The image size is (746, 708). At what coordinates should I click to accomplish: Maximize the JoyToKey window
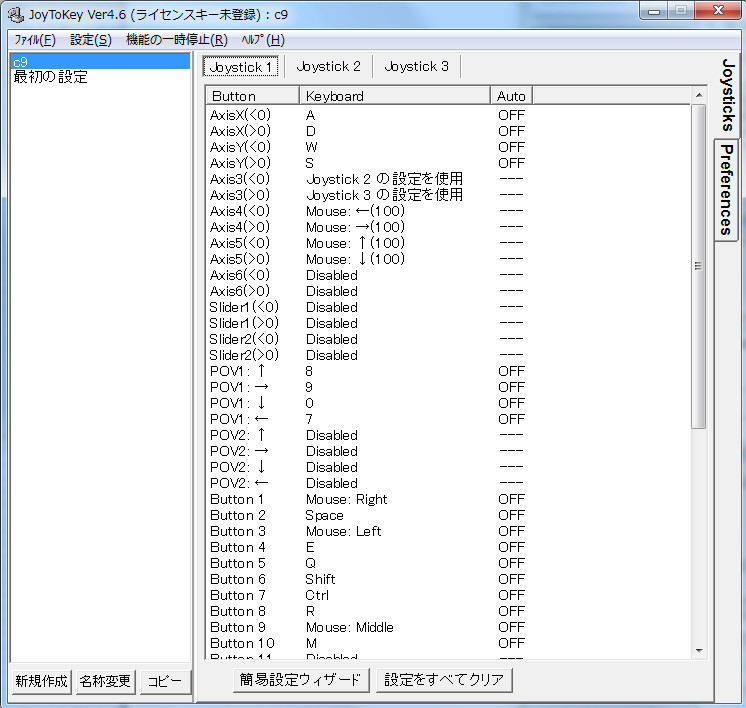pyautogui.click(x=681, y=10)
